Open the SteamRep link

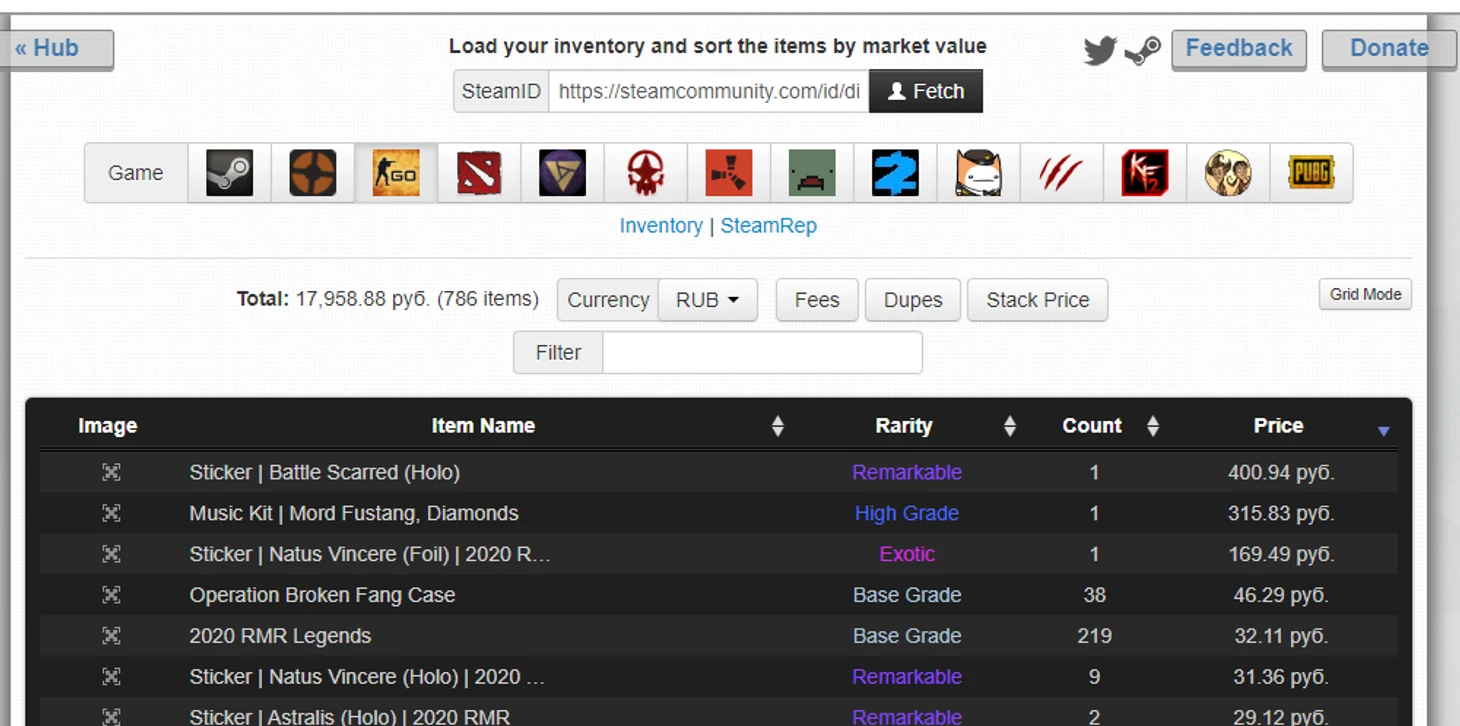click(x=769, y=226)
